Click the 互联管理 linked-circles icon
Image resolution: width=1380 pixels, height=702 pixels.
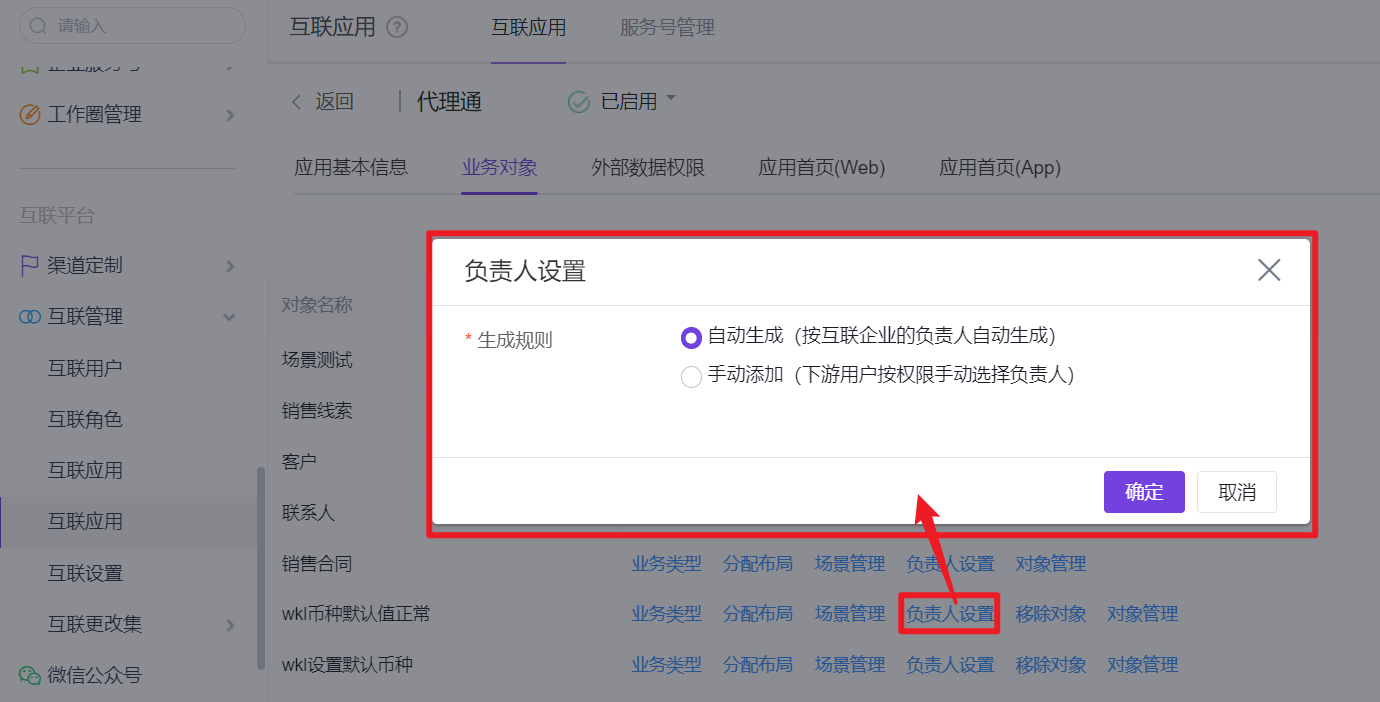30,317
